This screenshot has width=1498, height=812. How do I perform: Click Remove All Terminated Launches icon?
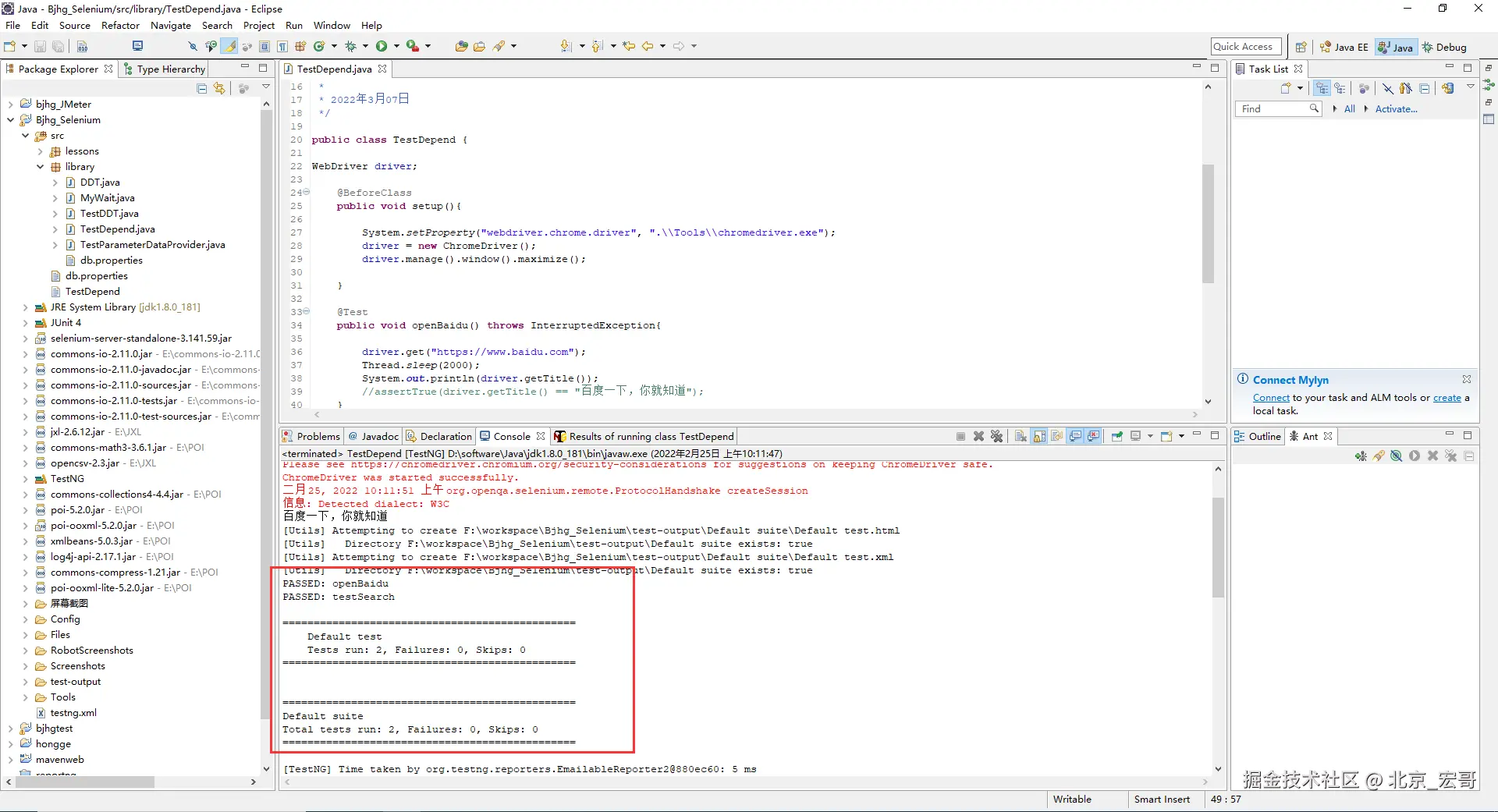pos(996,436)
